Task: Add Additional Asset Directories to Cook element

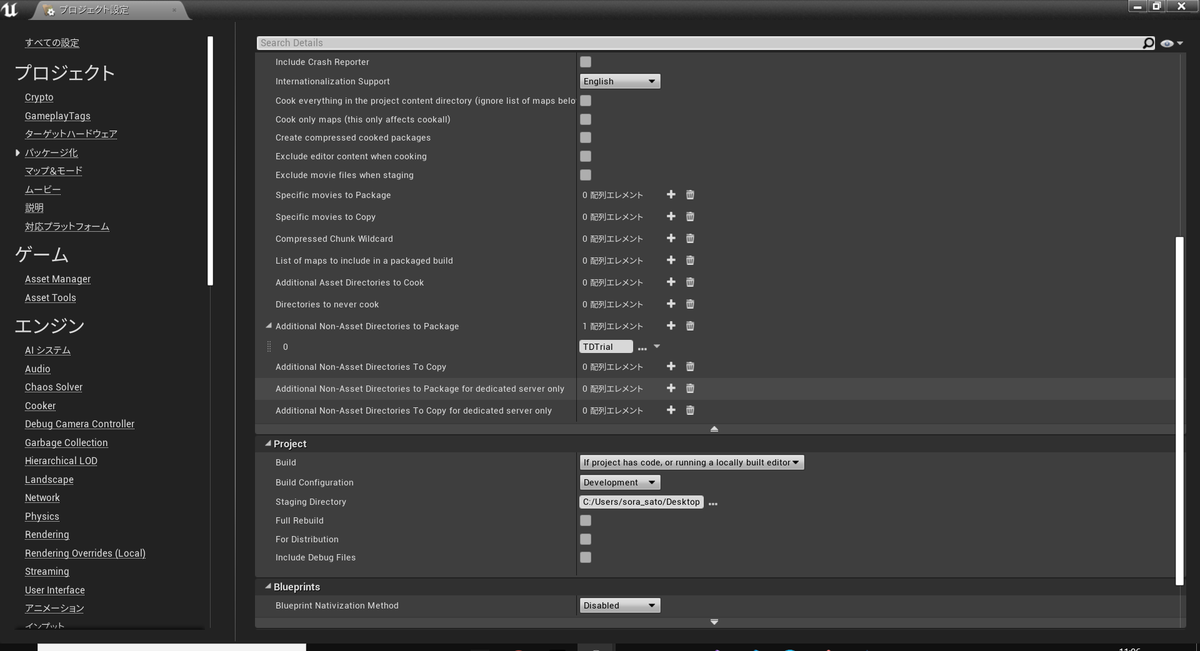Action: point(671,283)
